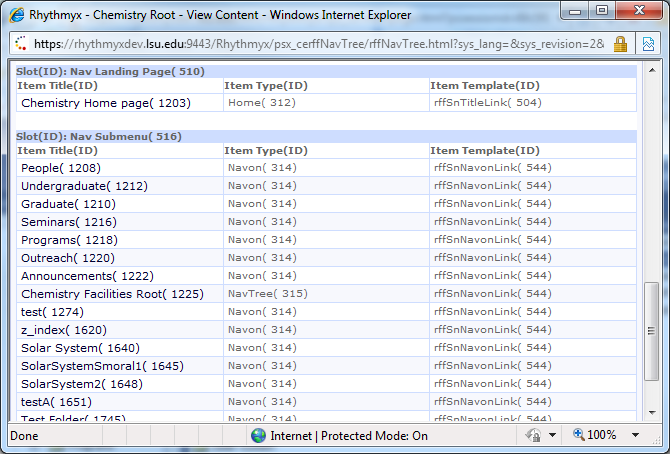Open the zoom level dropdown arrow
Screen dimensions: 670x454
click(x=635, y=436)
